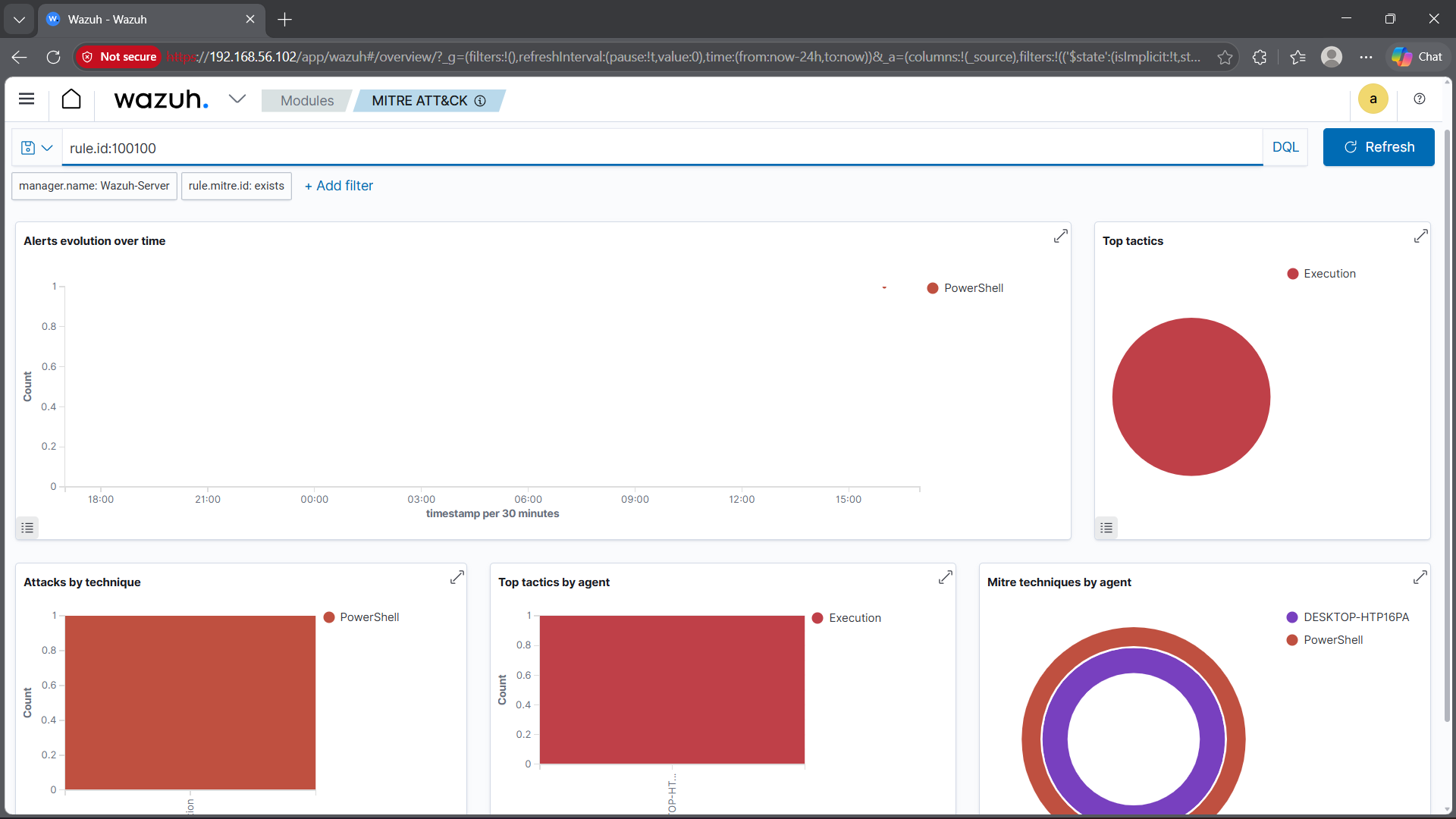Click PowerShell legend dot in Mitre techniques by agent
This screenshot has width=1456, height=819.
click(1292, 640)
